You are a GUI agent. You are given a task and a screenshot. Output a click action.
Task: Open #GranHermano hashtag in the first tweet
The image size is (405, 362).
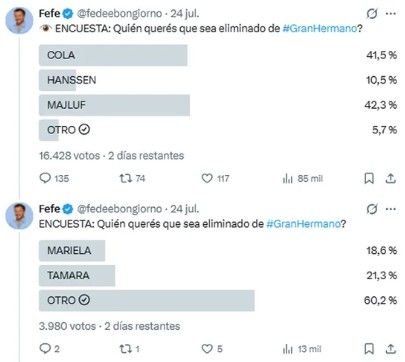320,28
